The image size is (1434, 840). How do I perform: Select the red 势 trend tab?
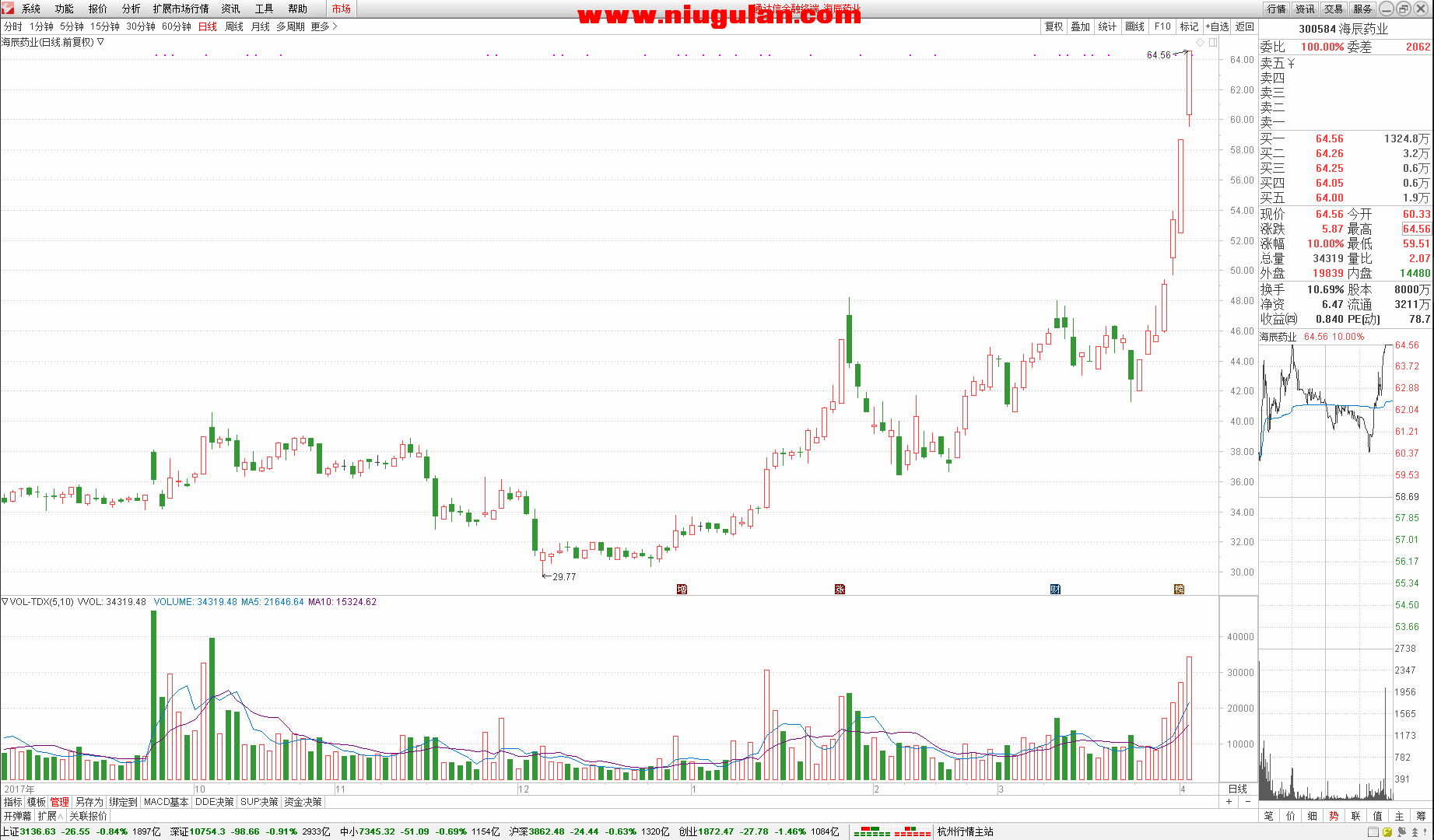[x=1334, y=816]
